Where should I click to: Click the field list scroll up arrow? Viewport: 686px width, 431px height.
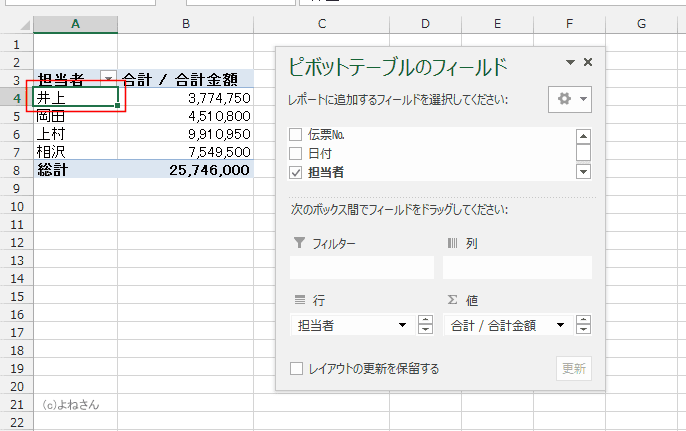[x=583, y=137]
